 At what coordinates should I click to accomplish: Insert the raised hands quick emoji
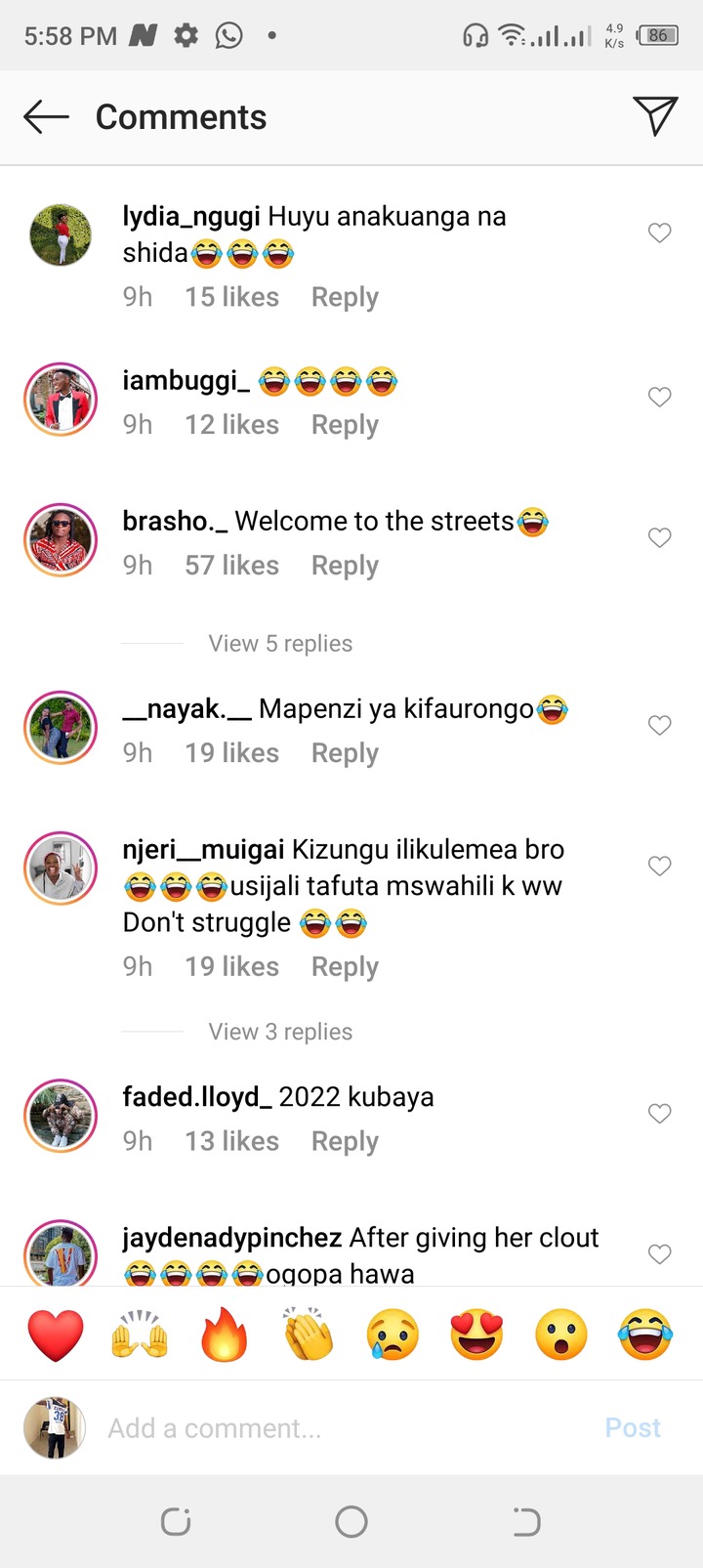click(x=140, y=1335)
